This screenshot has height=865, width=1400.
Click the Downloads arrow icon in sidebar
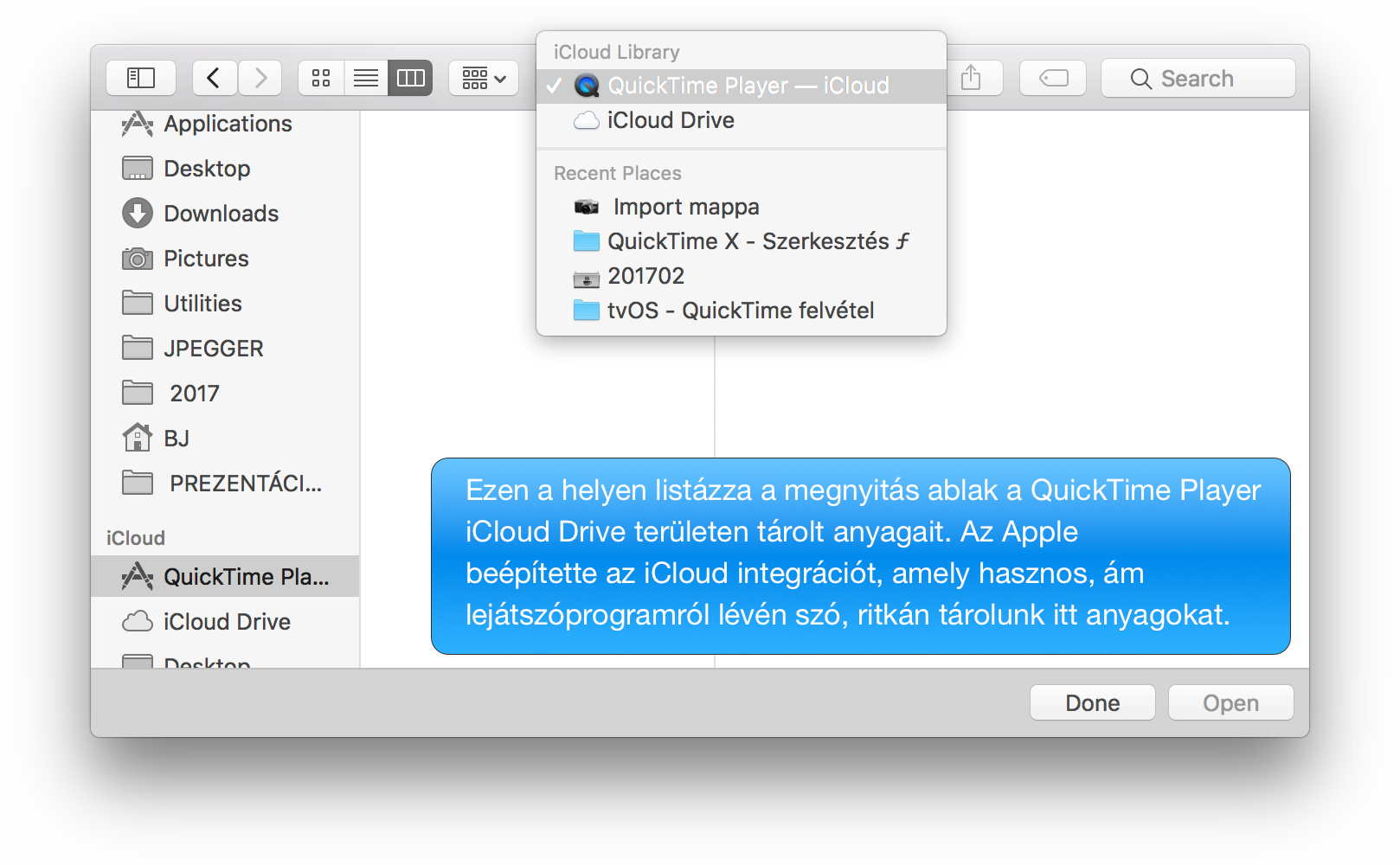[x=138, y=213]
